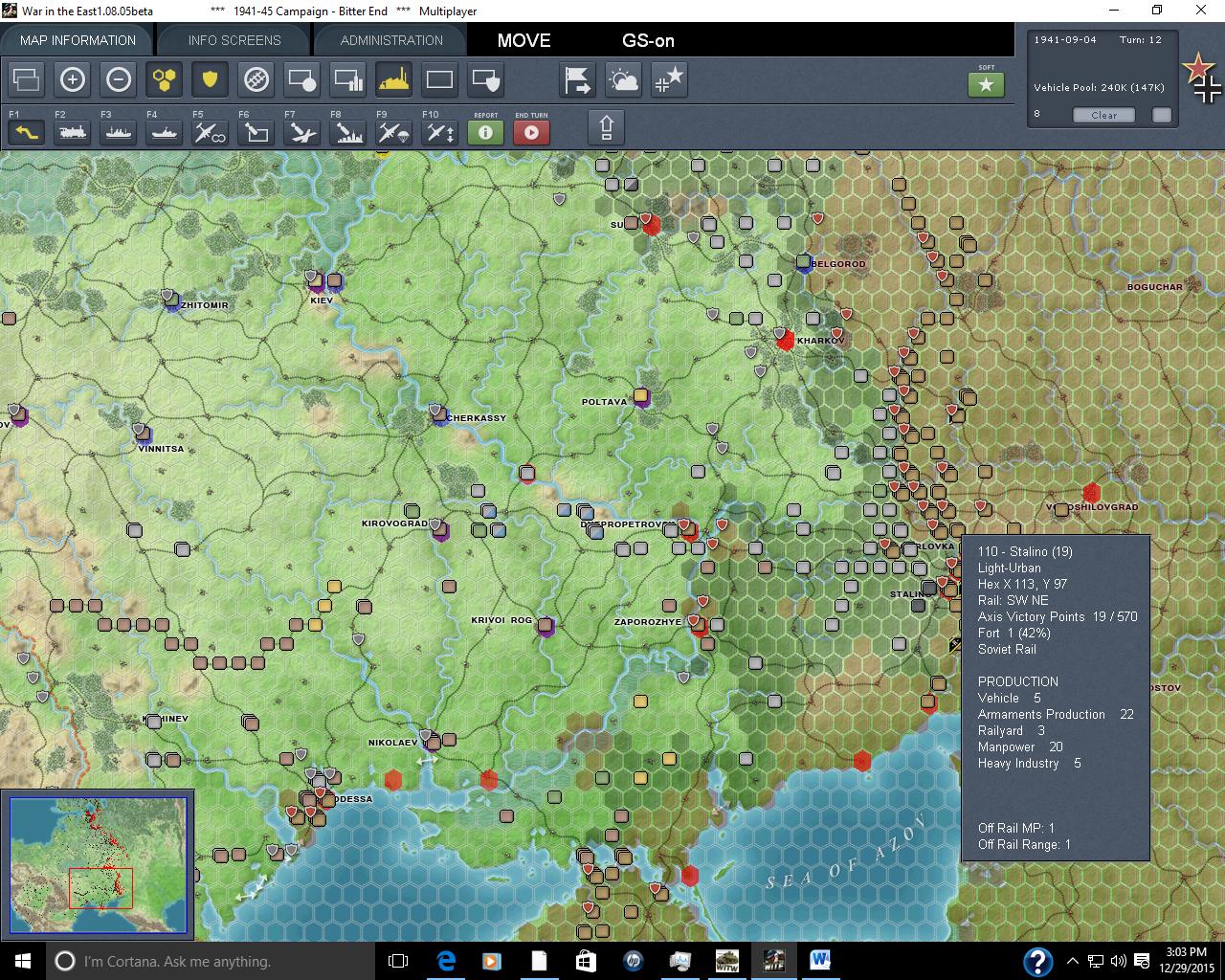
Task: Toggle the rail damage info overlay
Action: pos(256,79)
